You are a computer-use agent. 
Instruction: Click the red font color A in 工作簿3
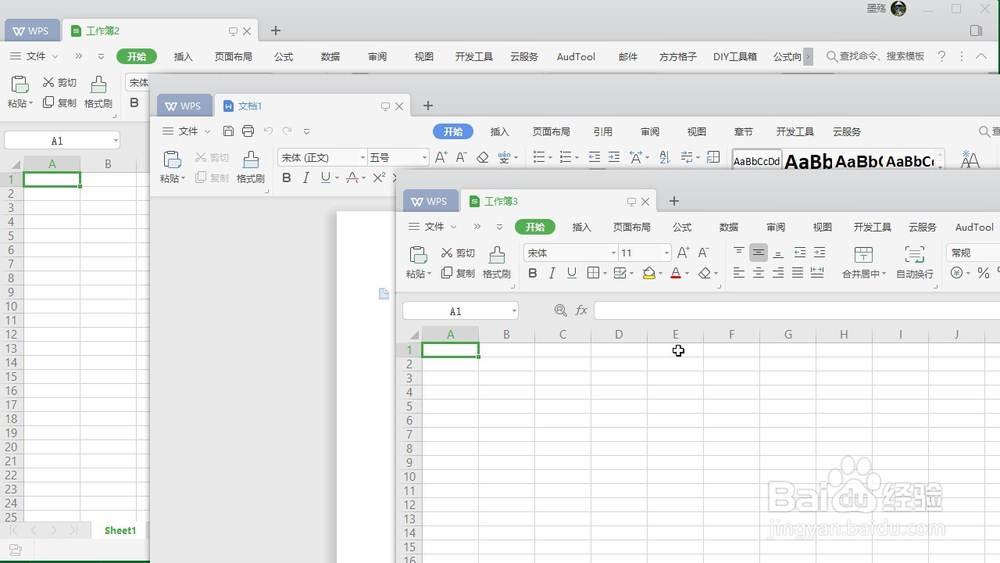pyautogui.click(x=676, y=274)
